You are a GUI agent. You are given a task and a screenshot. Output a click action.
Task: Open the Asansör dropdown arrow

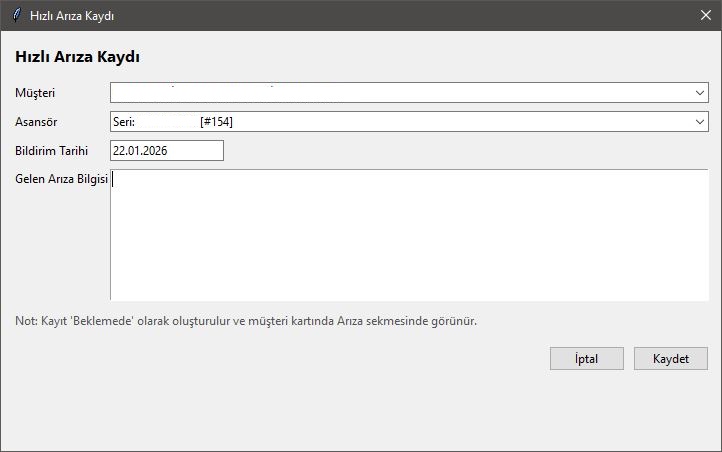click(x=700, y=121)
